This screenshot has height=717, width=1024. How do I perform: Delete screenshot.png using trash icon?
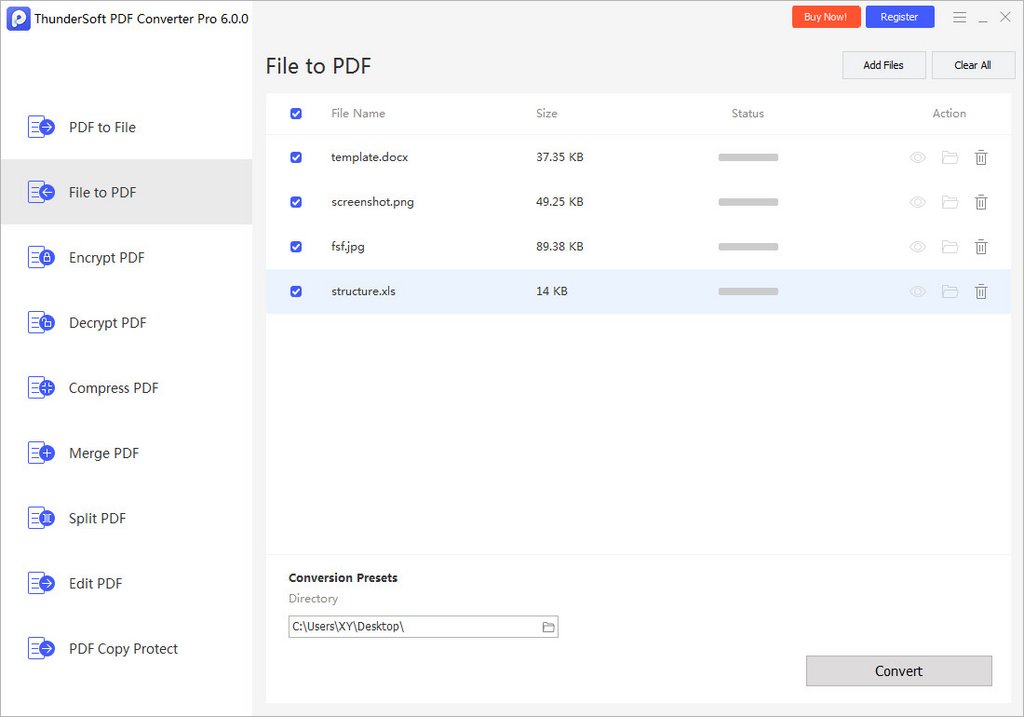(x=981, y=202)
